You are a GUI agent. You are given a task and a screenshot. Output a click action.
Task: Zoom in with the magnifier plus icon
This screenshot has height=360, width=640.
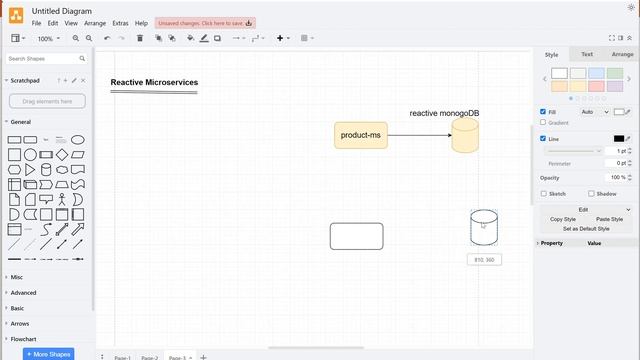(76, 38)
